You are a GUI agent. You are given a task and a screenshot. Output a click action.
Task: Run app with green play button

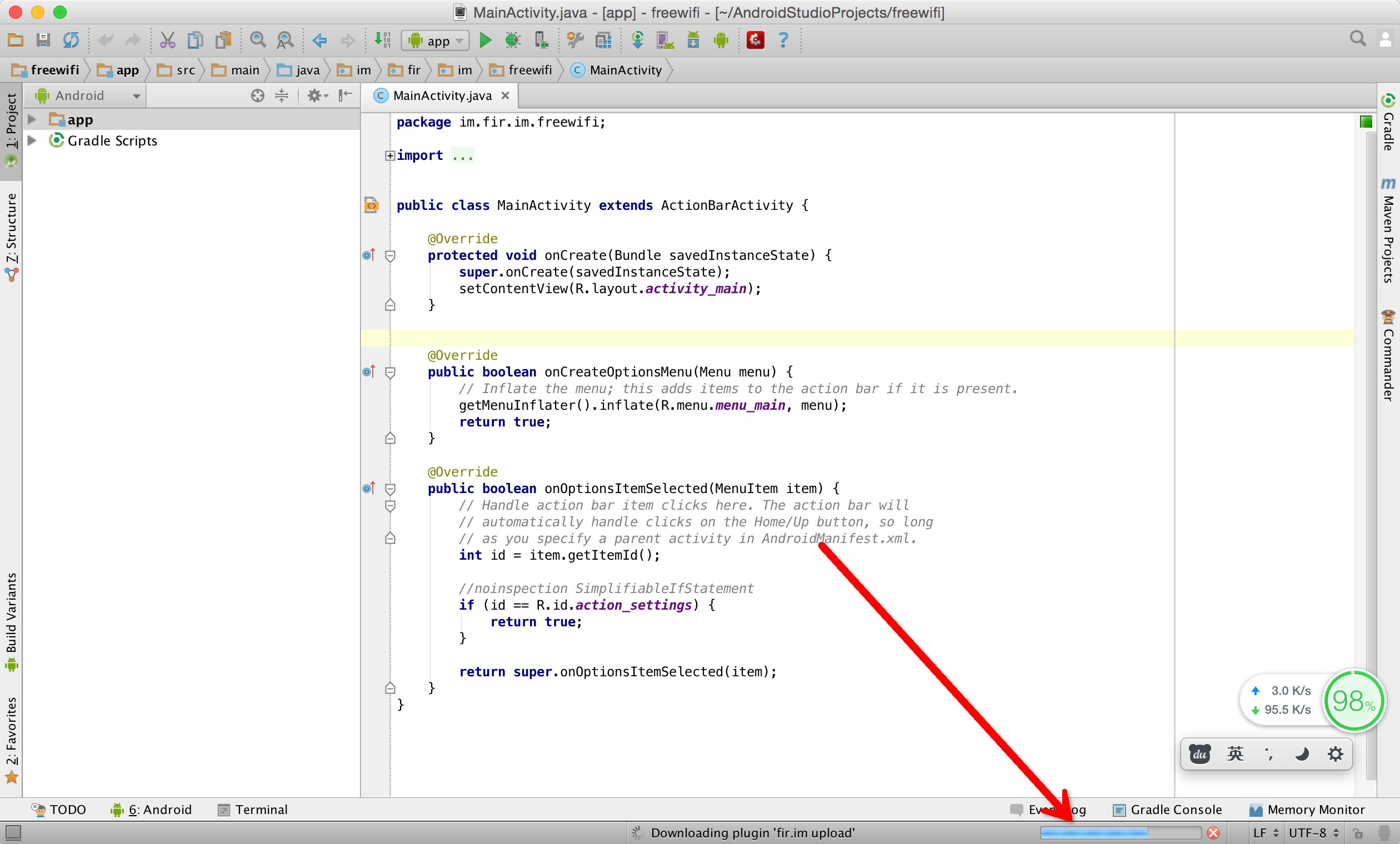coord(485,41)
